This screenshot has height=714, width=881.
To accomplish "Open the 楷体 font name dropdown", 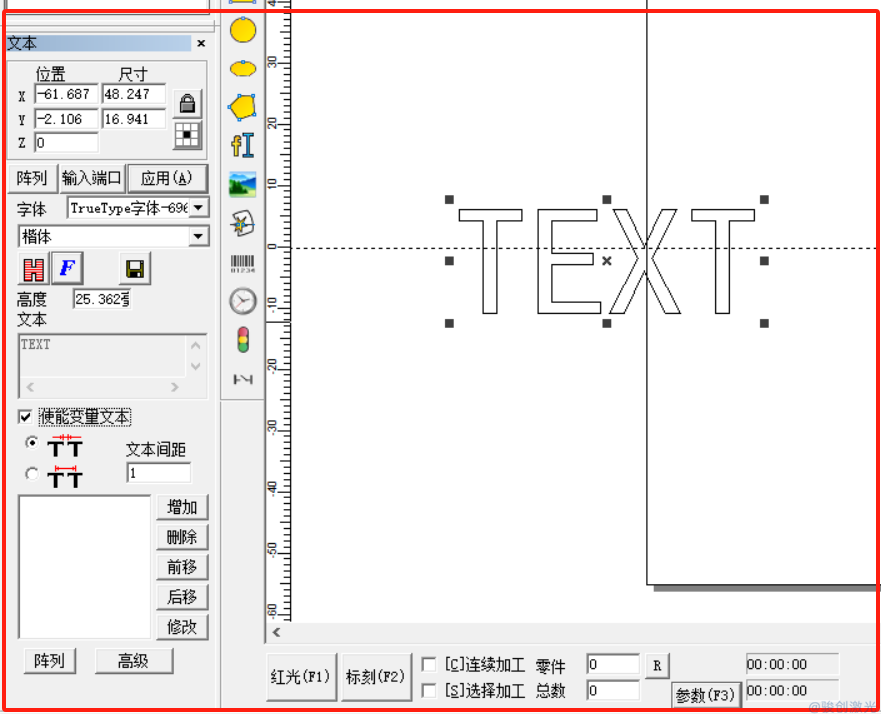I will (198, 237).
